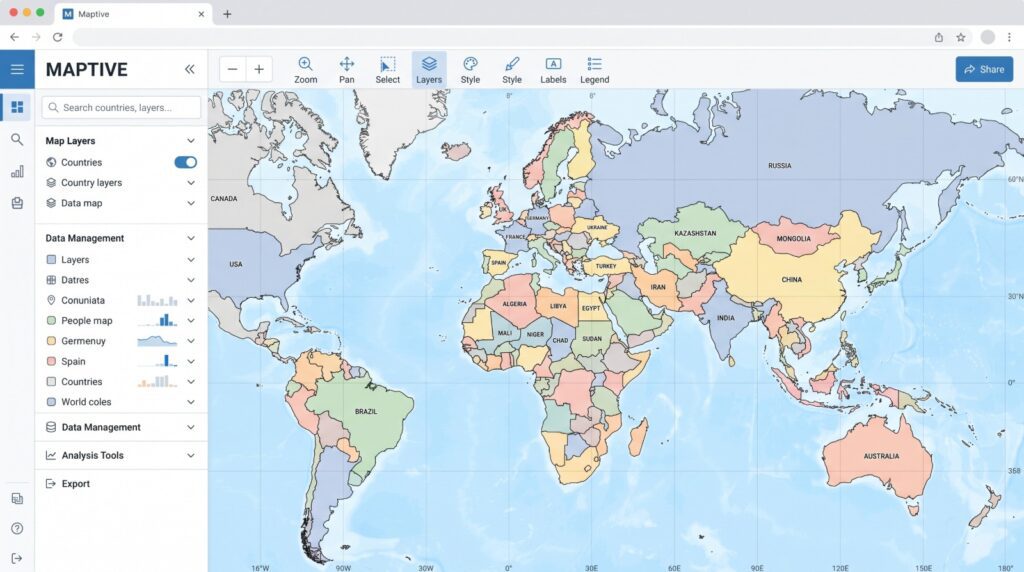Expand the Datres row chevron
Image resolution: width=1024 pixels, height=572 pixels.
click(x=191, y=280)
